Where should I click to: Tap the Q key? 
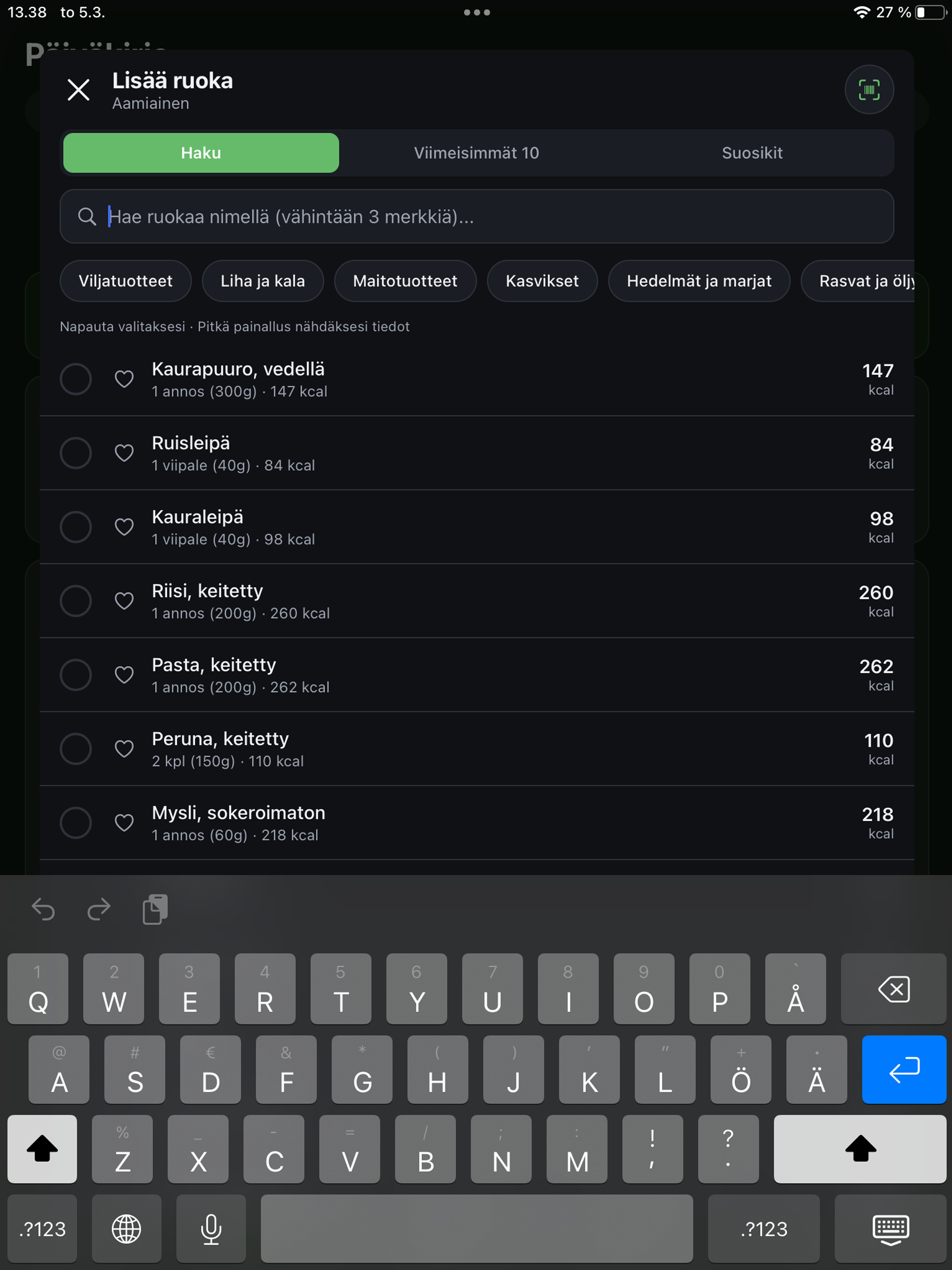pyautogui.click(x=38, y=988)
